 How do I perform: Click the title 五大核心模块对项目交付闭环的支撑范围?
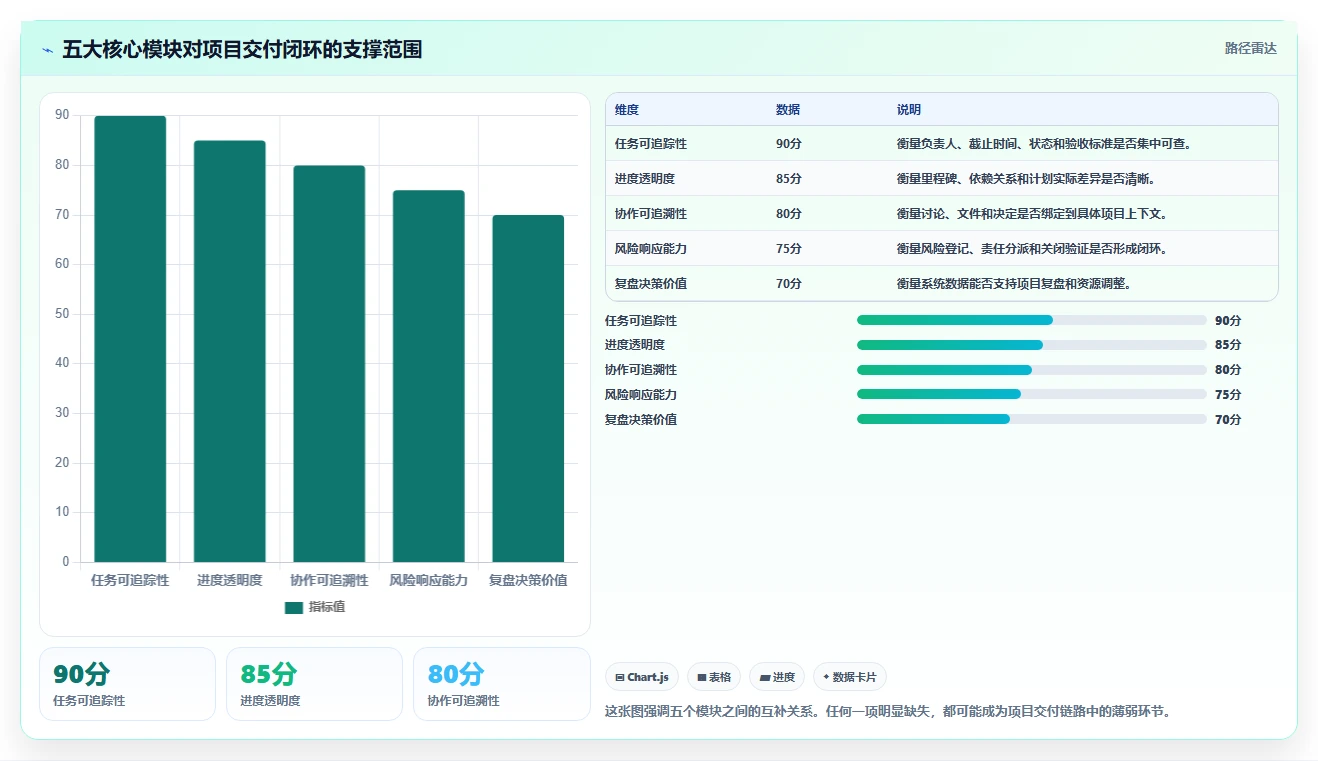pos(242,50)
